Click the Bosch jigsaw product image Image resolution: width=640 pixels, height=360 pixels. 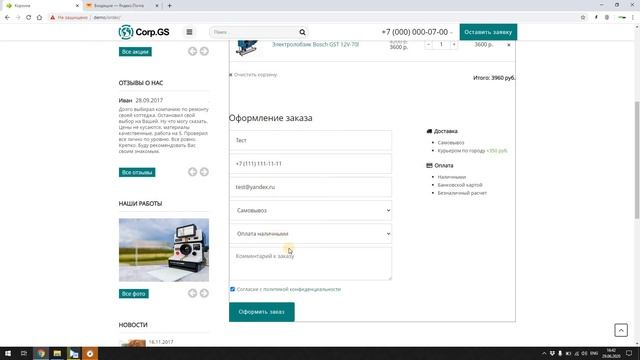(247, 47)
